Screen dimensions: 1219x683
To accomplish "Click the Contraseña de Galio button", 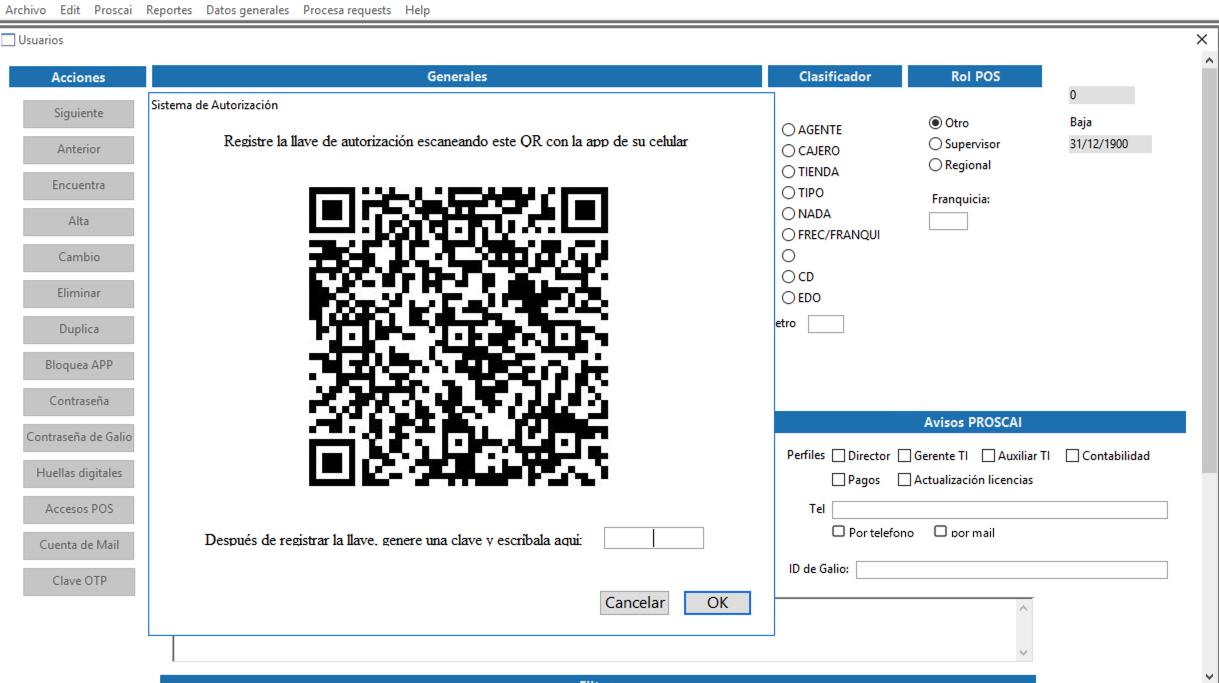I will tap(79, 437).
